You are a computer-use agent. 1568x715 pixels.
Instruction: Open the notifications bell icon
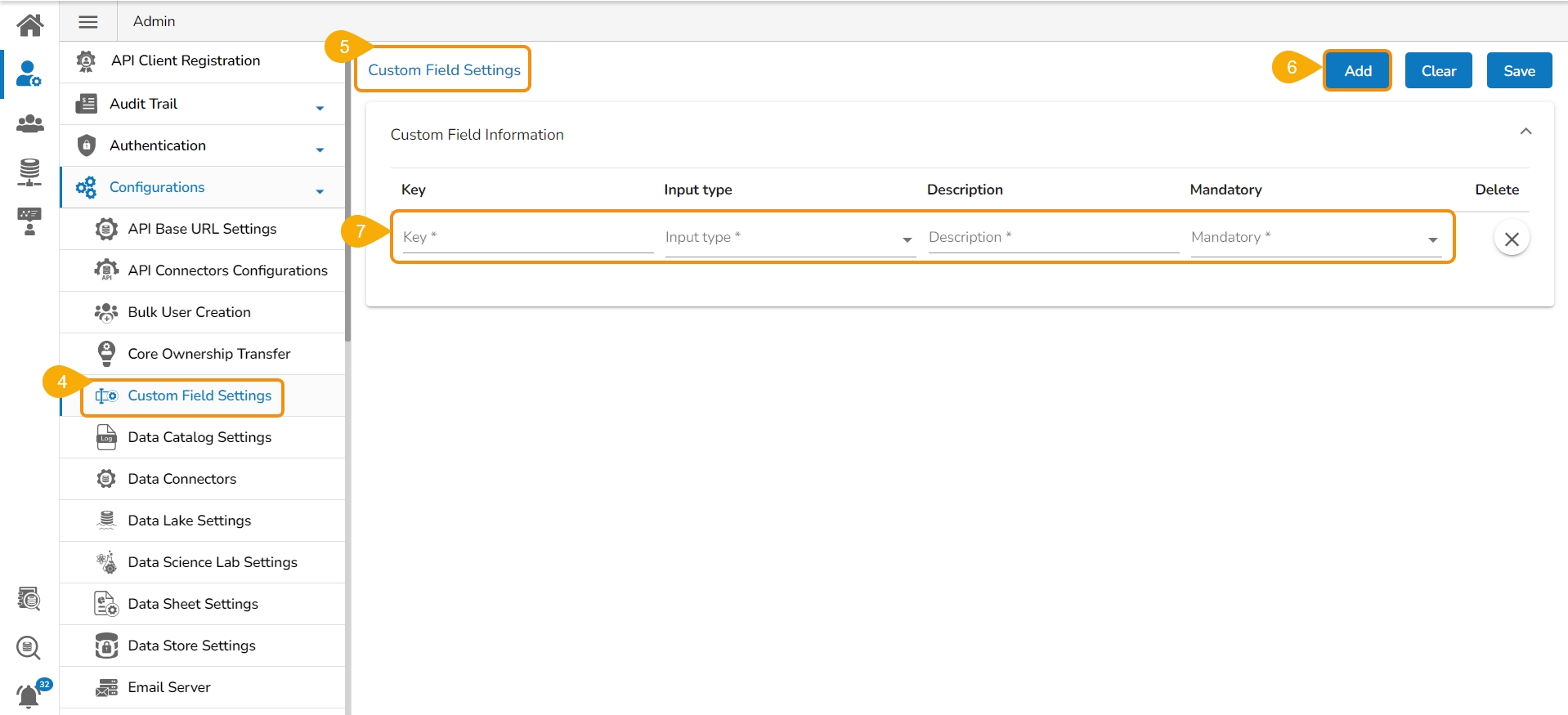[x=29, y=695]
